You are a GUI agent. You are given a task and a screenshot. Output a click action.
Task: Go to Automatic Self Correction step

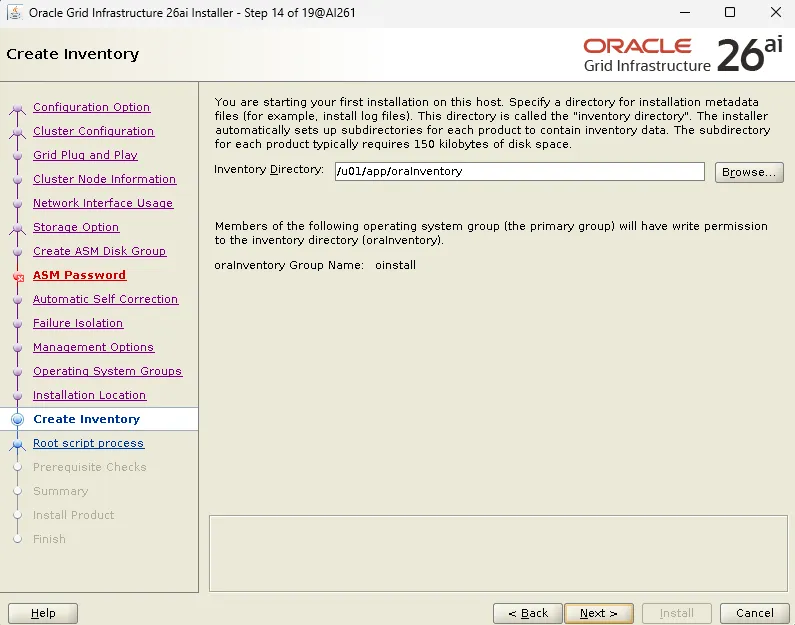point(105,299)
